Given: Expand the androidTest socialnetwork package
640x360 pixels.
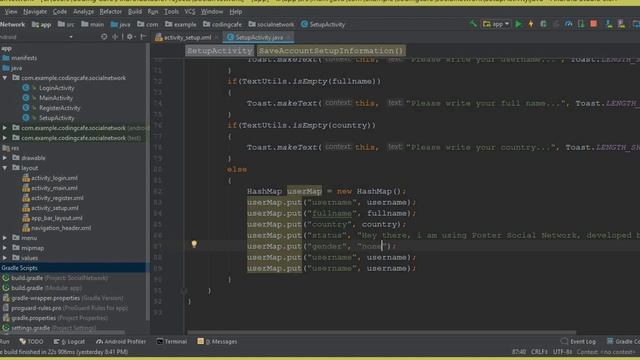Looking at the screenshot, I should coord(5,128).
